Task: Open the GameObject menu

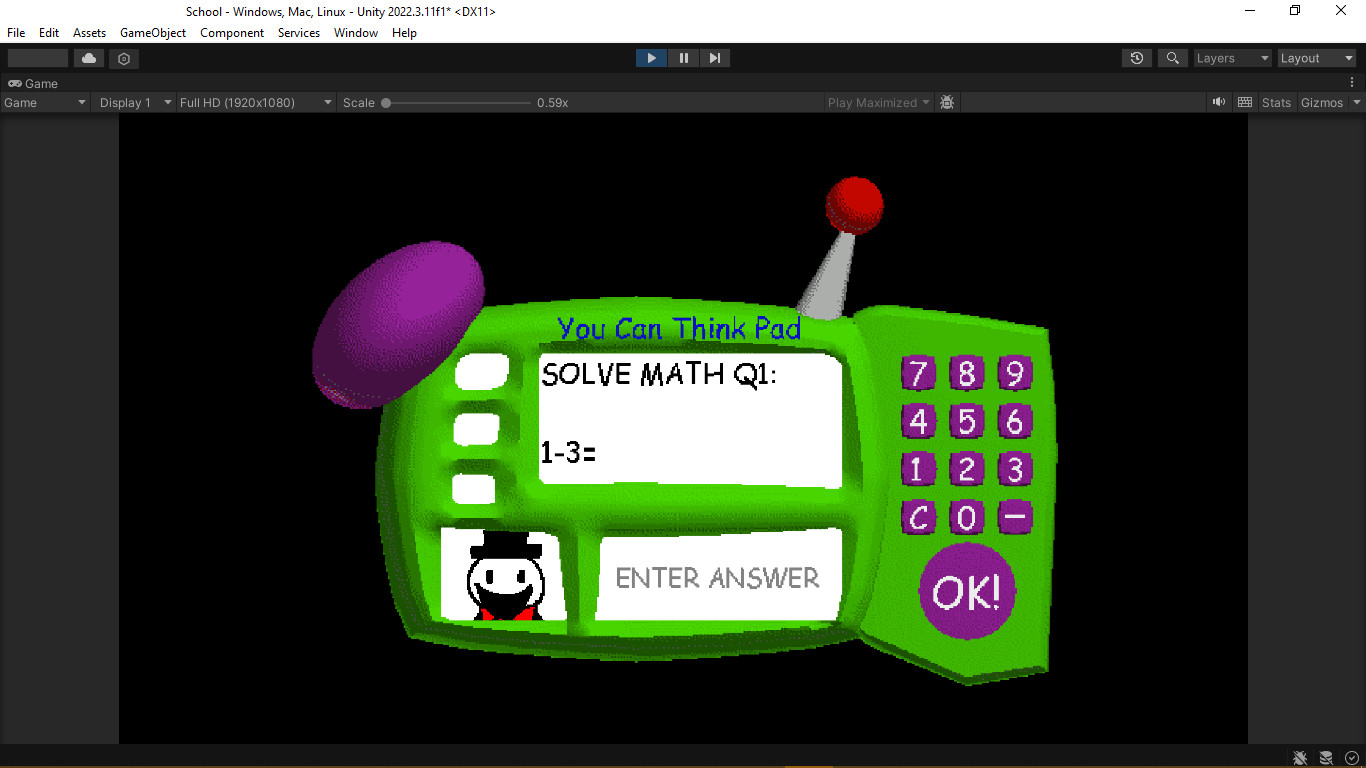Action: click(x=153, y=33)
